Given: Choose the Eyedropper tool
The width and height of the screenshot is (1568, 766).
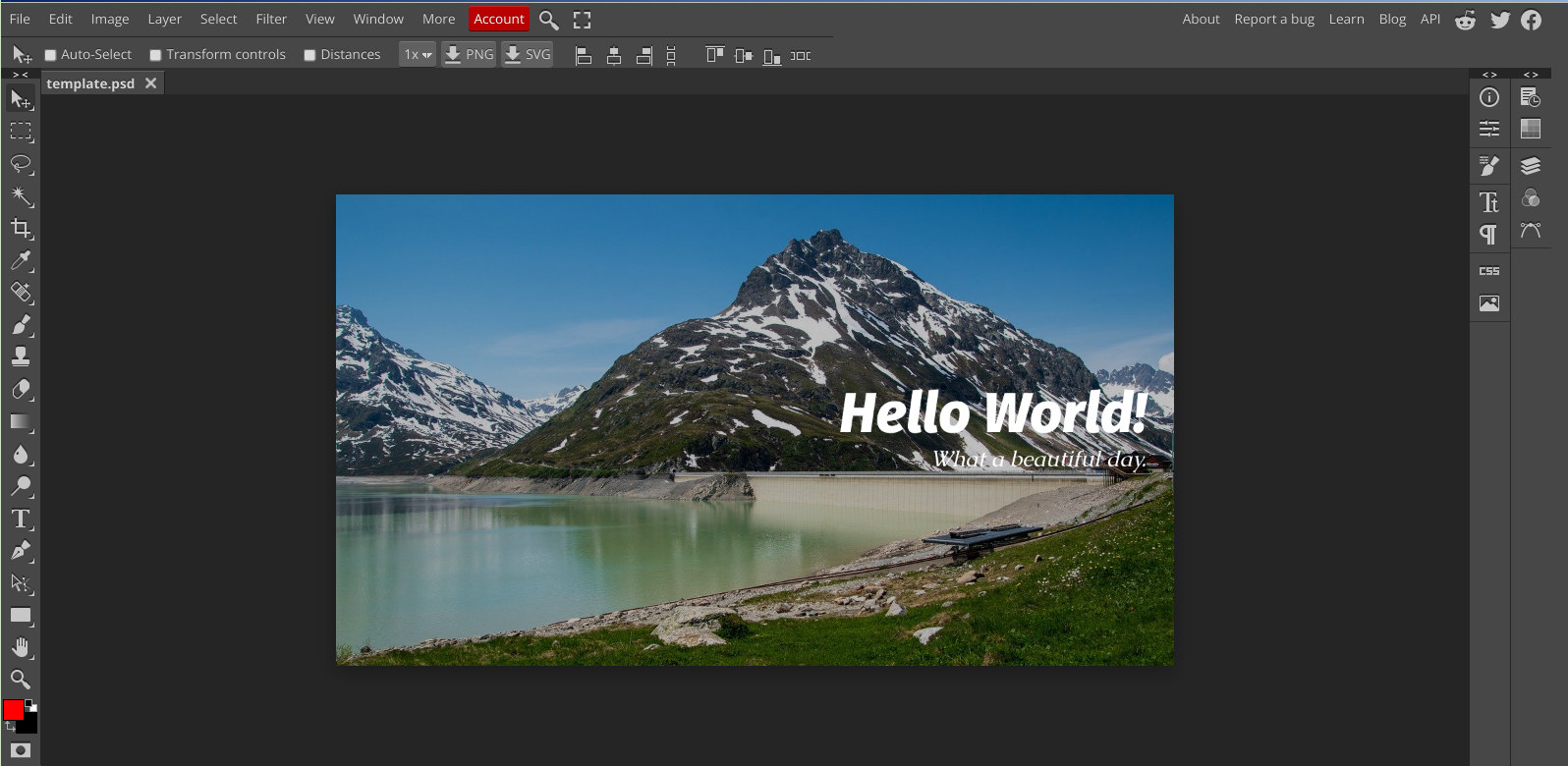Looking at the screenshot, I should pos(21,261).
